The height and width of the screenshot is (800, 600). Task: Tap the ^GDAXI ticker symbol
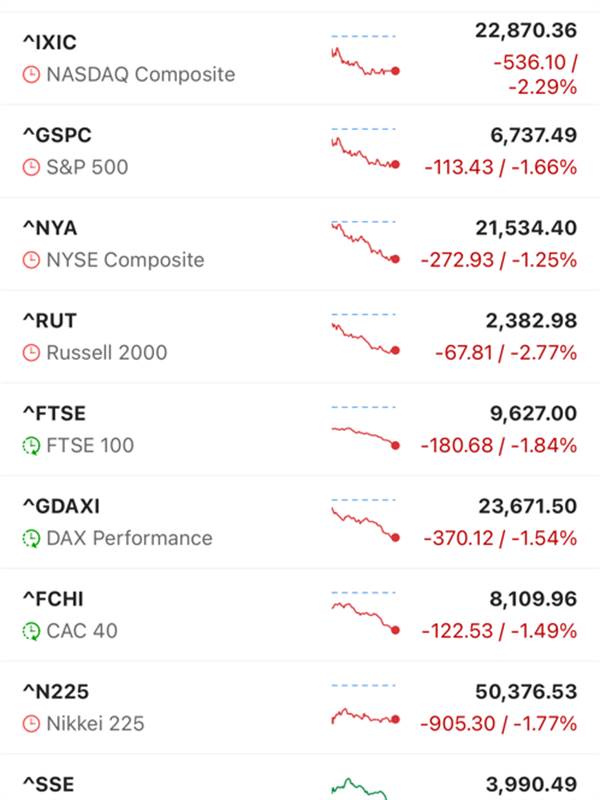pyautogui.click(x=60, y=507)
